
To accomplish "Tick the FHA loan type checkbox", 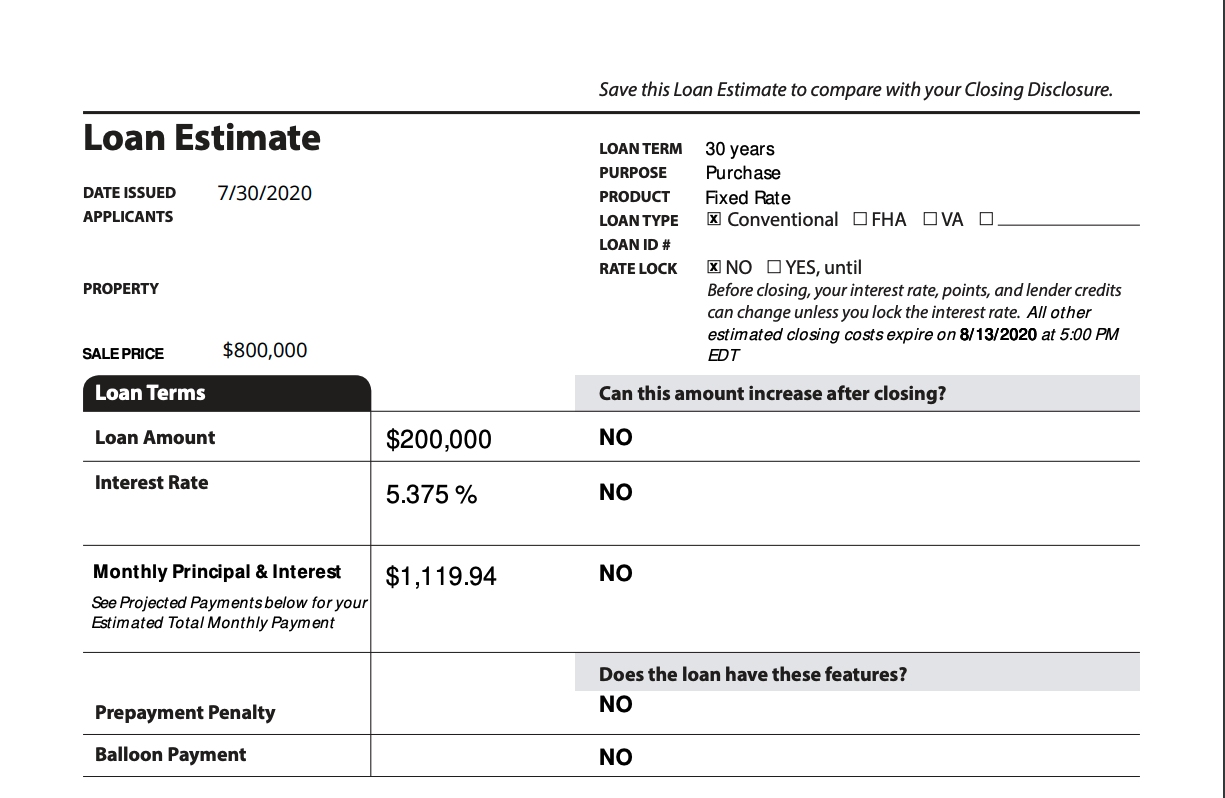I will (x=860, y=220).
